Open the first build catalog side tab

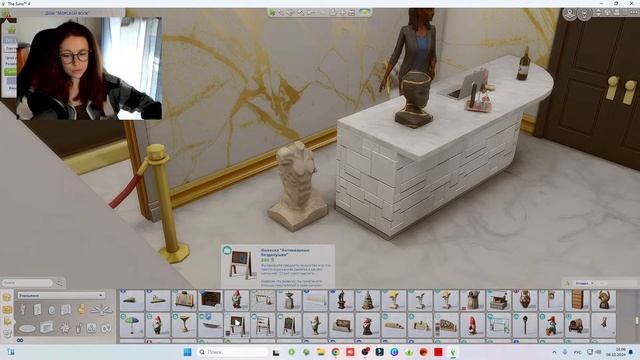[x=7, y=297]
